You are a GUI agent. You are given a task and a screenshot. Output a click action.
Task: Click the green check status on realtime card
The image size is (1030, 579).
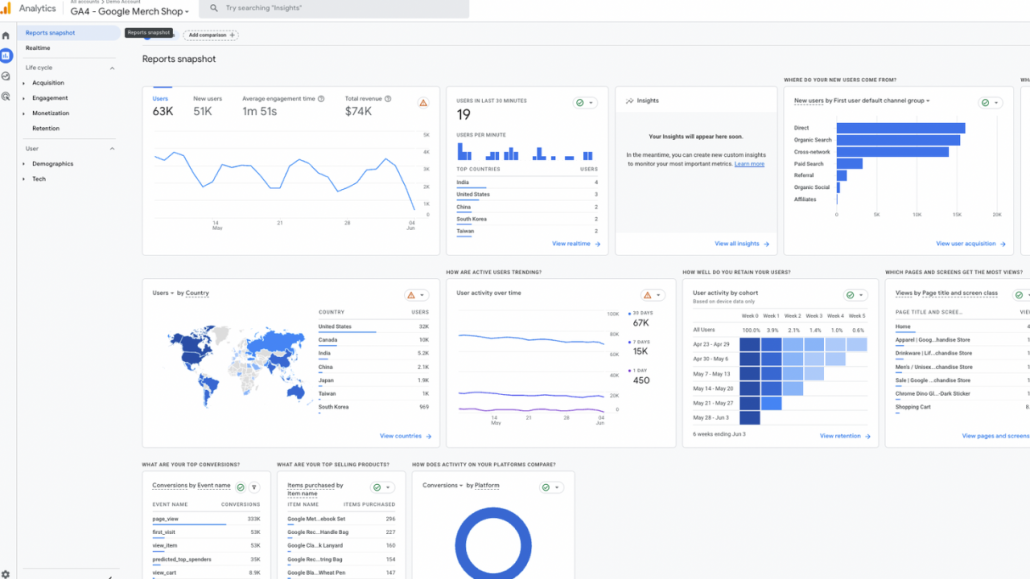(x=579, y=103)
